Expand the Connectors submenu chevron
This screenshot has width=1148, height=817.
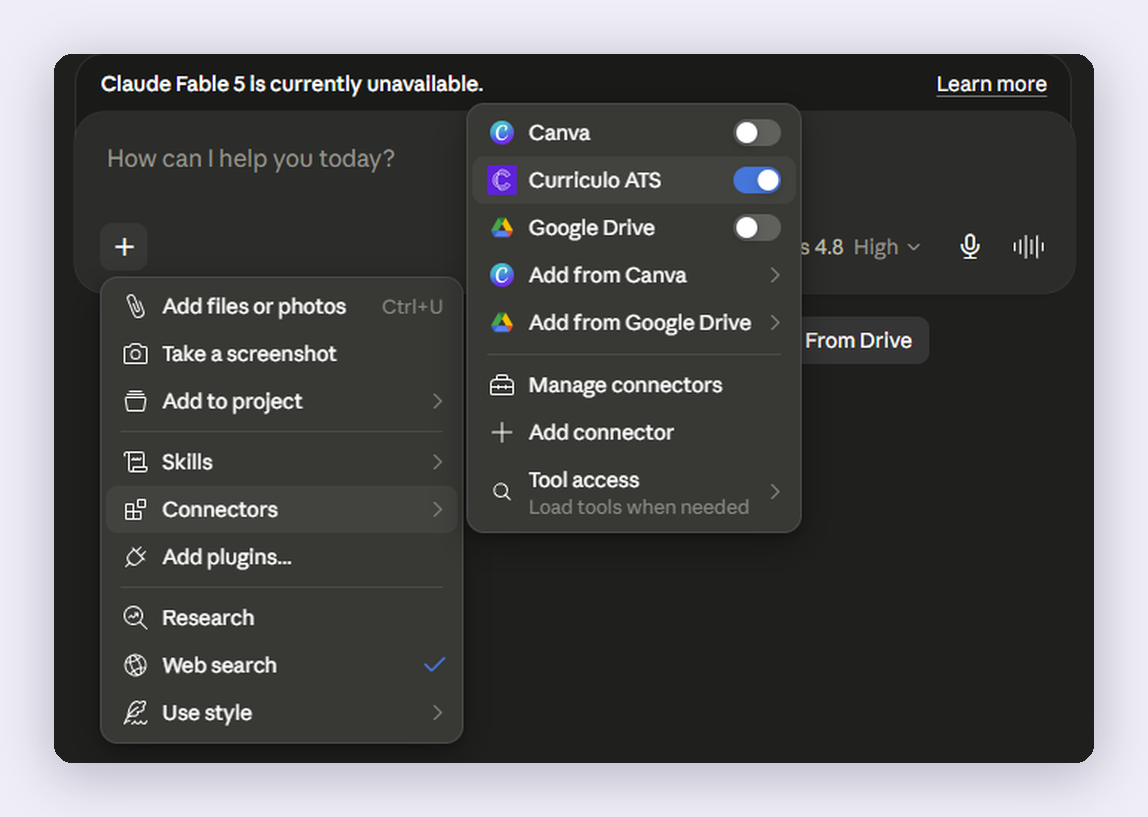[x=437, y=510]
